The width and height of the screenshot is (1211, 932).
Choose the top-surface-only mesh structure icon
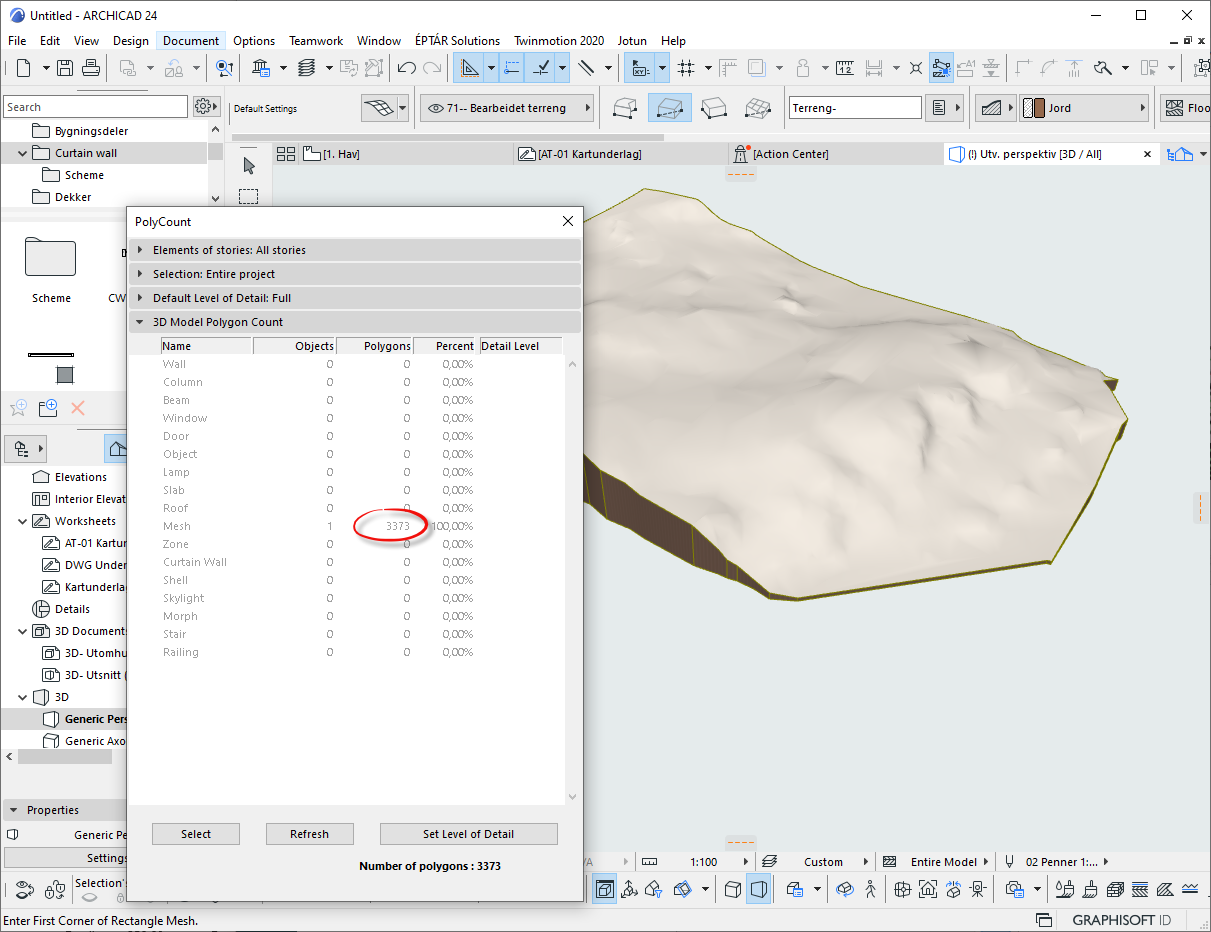coord(626,108)
